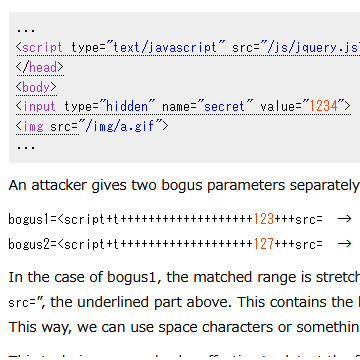
Task: Click the opening body tag
Action: coord(36,87)
